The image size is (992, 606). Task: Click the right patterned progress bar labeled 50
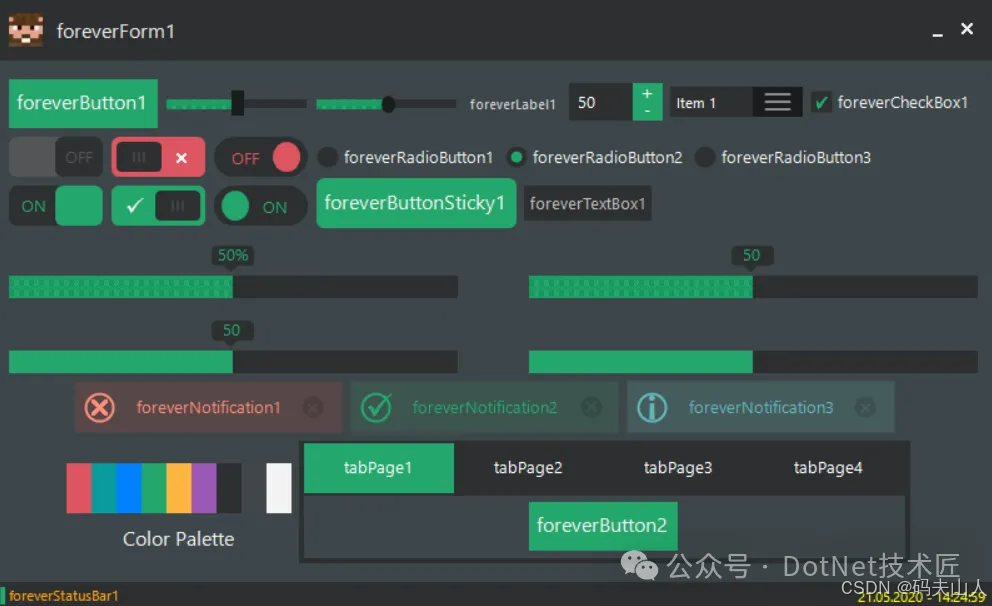(x=753, y=287)
